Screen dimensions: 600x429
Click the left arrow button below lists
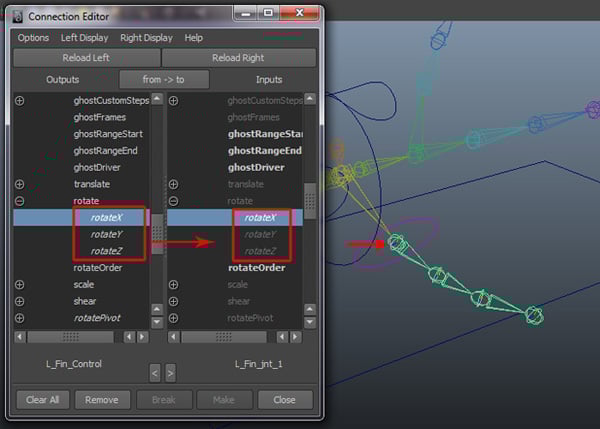[154, 373]
